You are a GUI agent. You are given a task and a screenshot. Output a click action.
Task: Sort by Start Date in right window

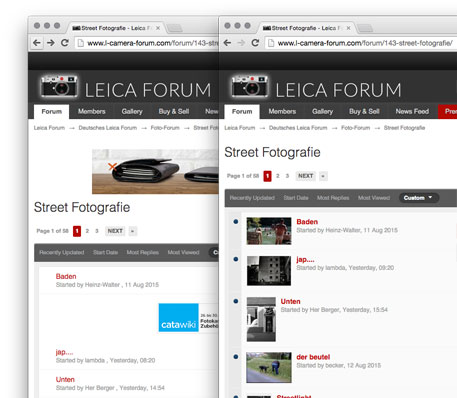tap(296, 198)
